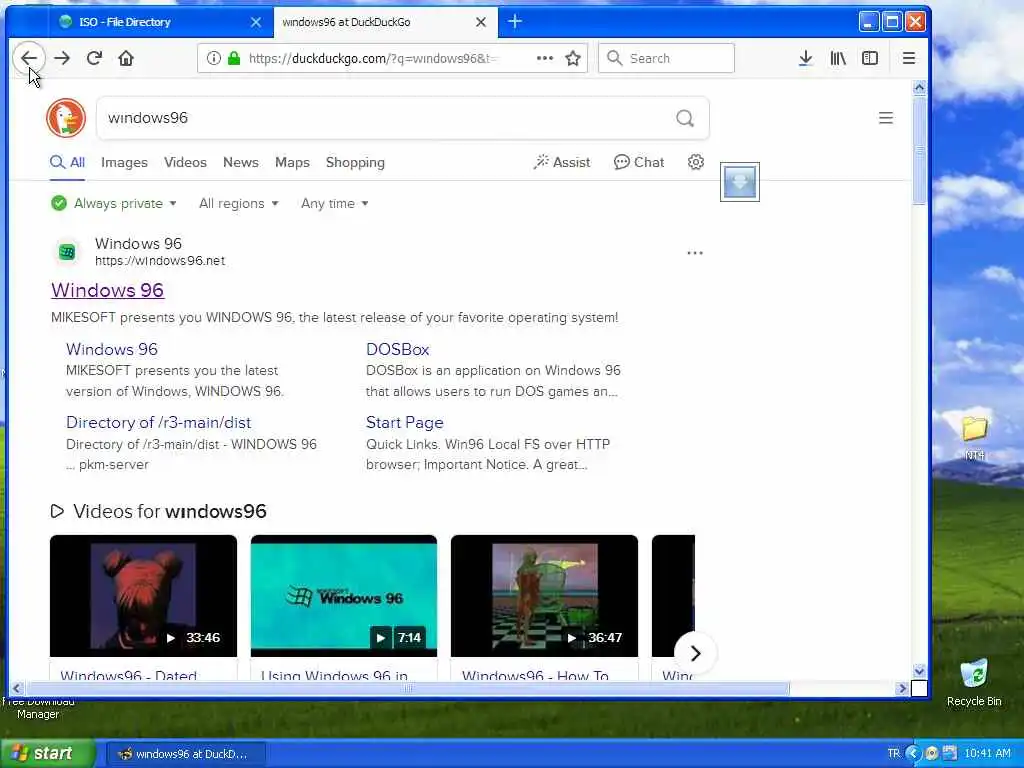Click the https://windows96.net URL text
The width and height of the screenshot is (1024, 768).
tap(160, 261)
